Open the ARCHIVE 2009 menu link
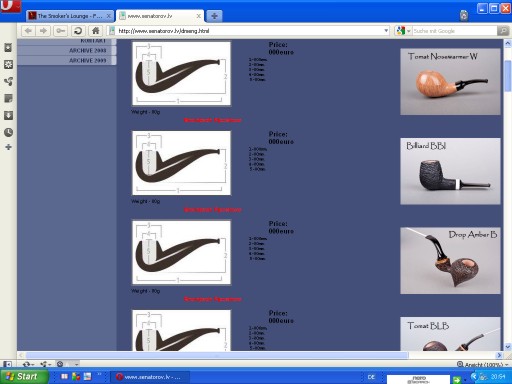 coord(87,60)
